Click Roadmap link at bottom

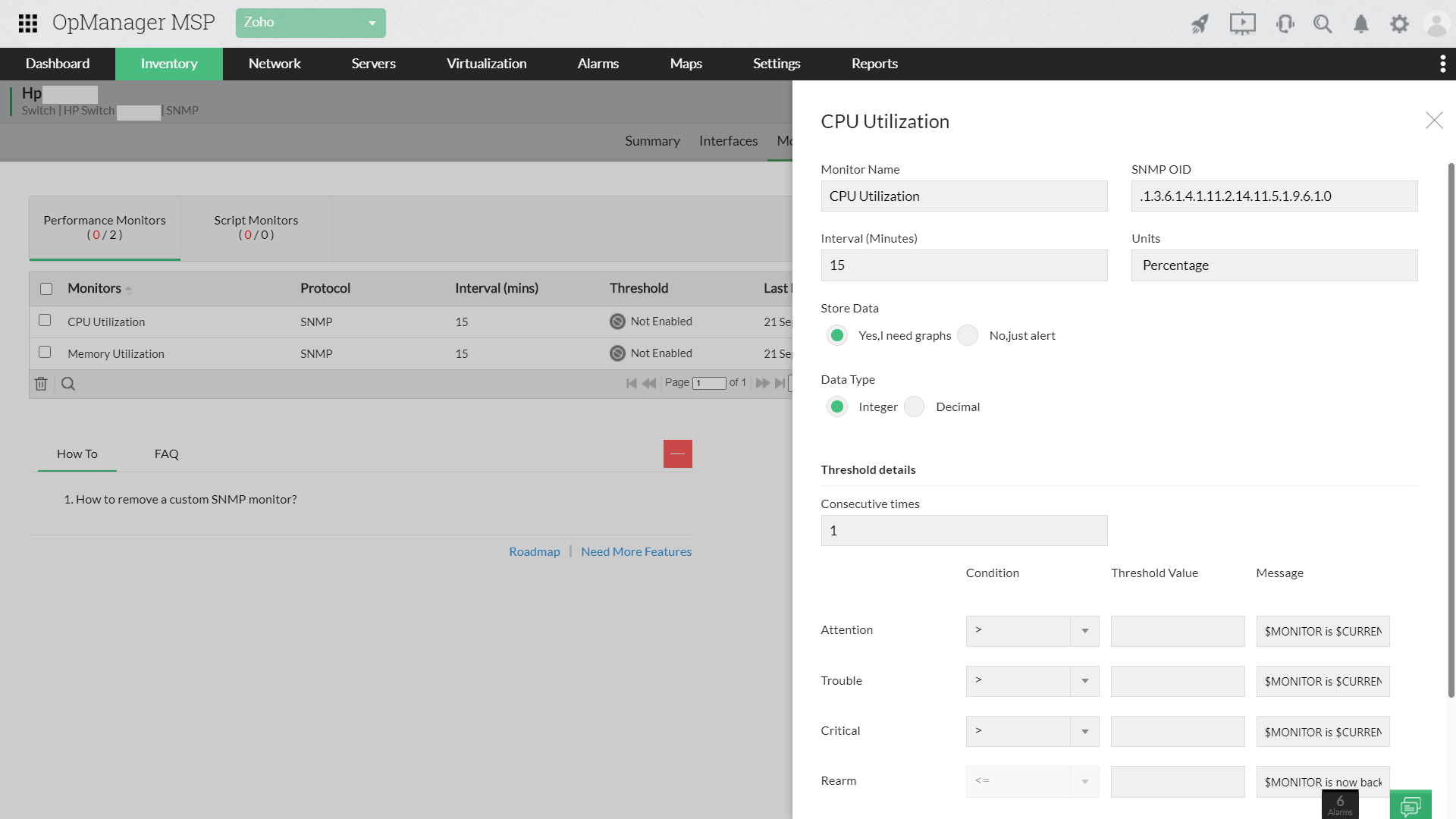click(x=535, y=551)
